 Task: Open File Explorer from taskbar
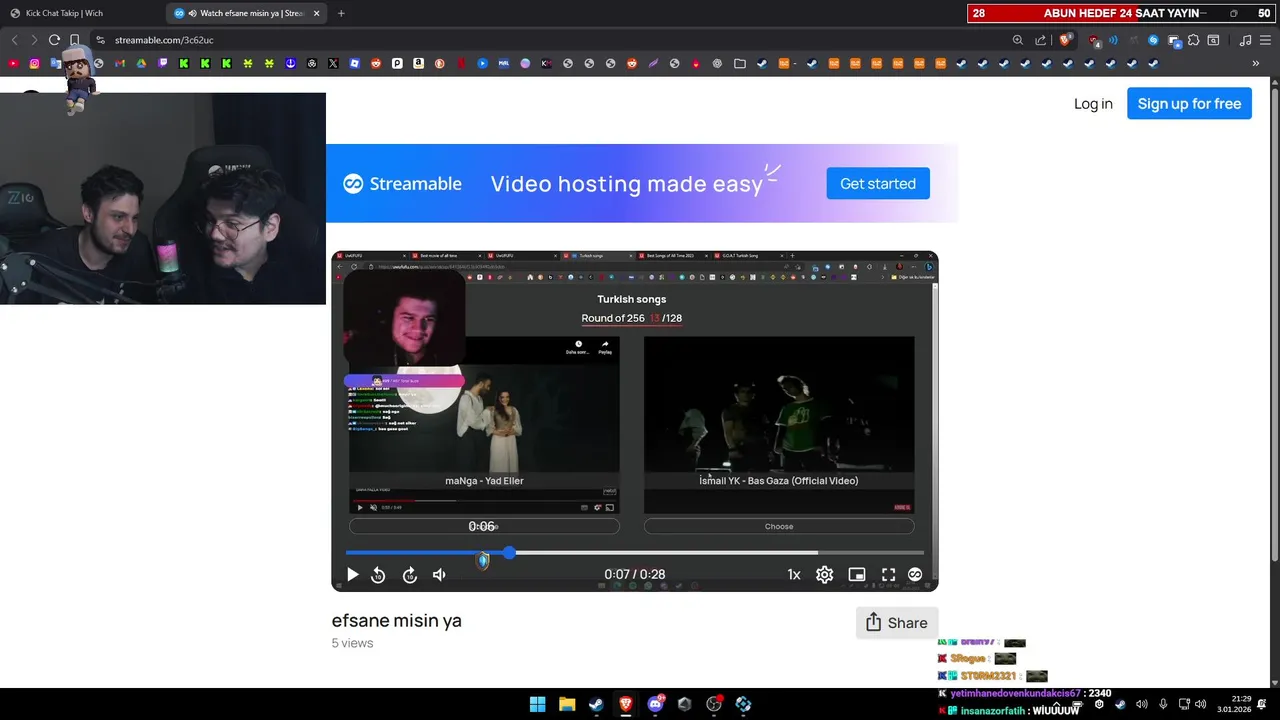tap(567, 704)
